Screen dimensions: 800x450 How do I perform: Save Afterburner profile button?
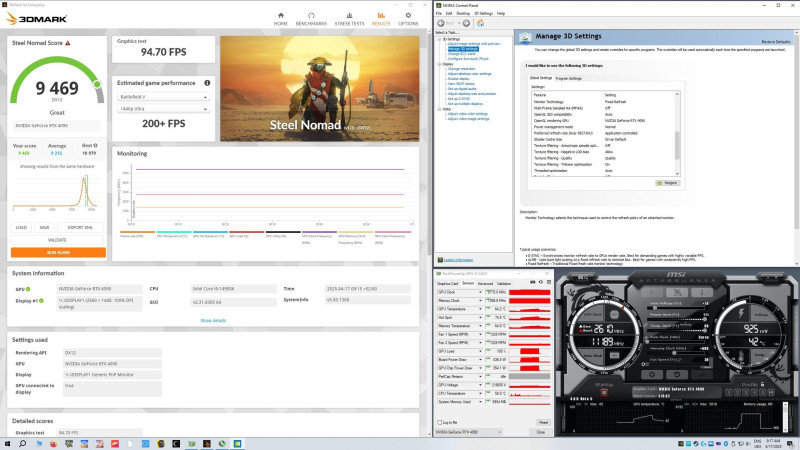coord(771,392)
